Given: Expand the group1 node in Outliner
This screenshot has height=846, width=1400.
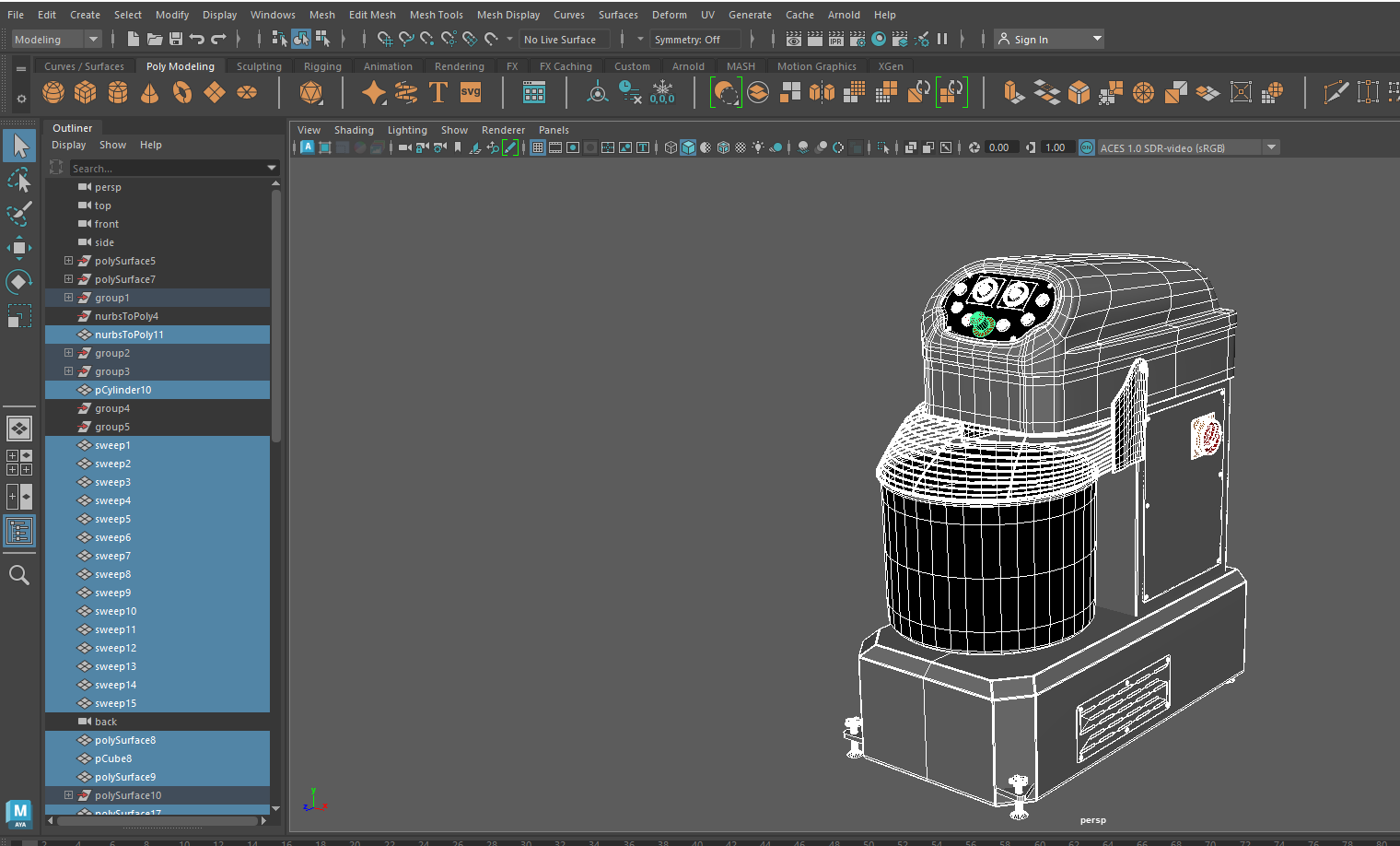Looking at the screenshot, I should [x=68, y=298].
